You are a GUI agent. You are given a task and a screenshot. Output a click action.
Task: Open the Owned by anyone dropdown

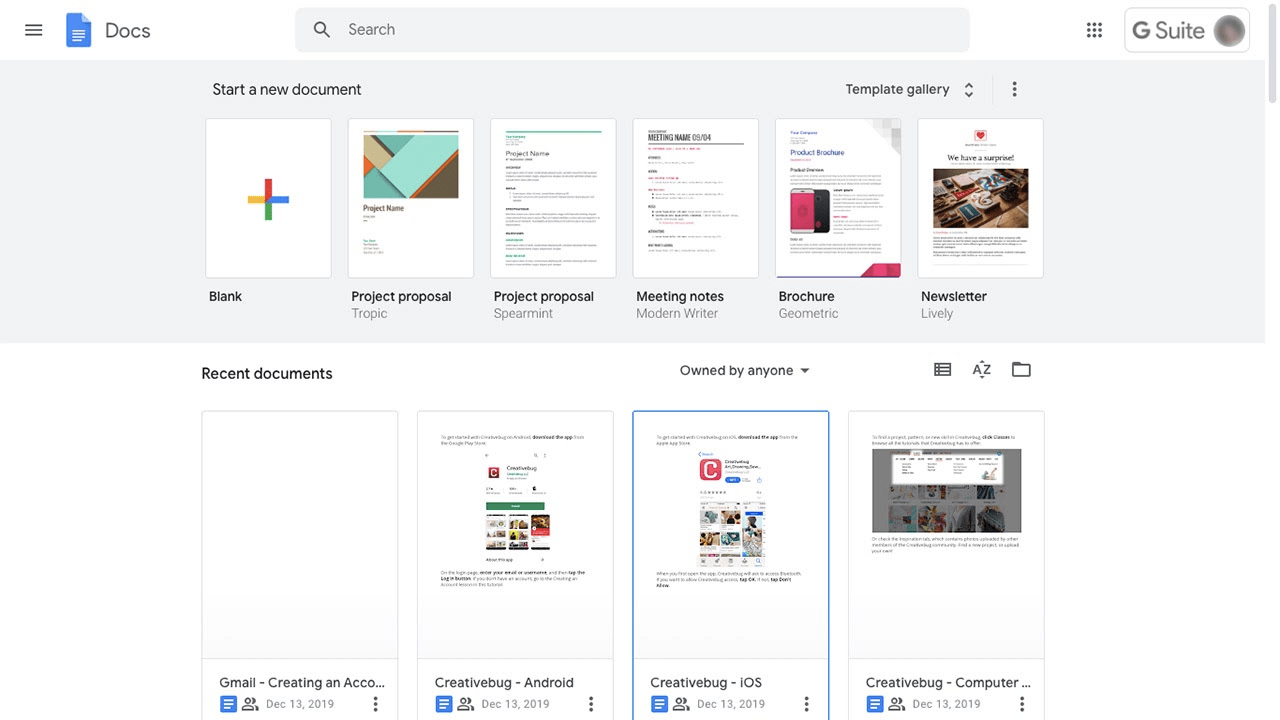744,371
